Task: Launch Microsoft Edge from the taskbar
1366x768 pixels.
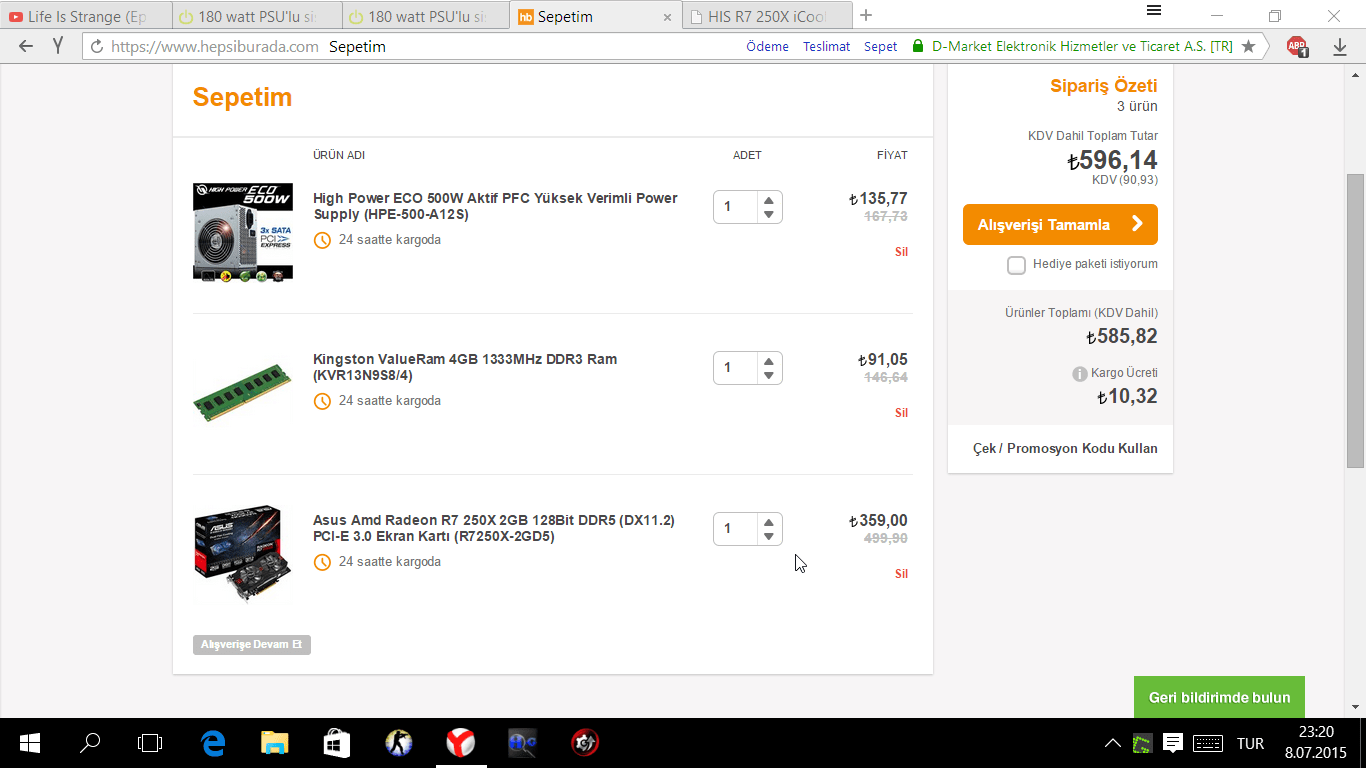Action: [213, 743]
